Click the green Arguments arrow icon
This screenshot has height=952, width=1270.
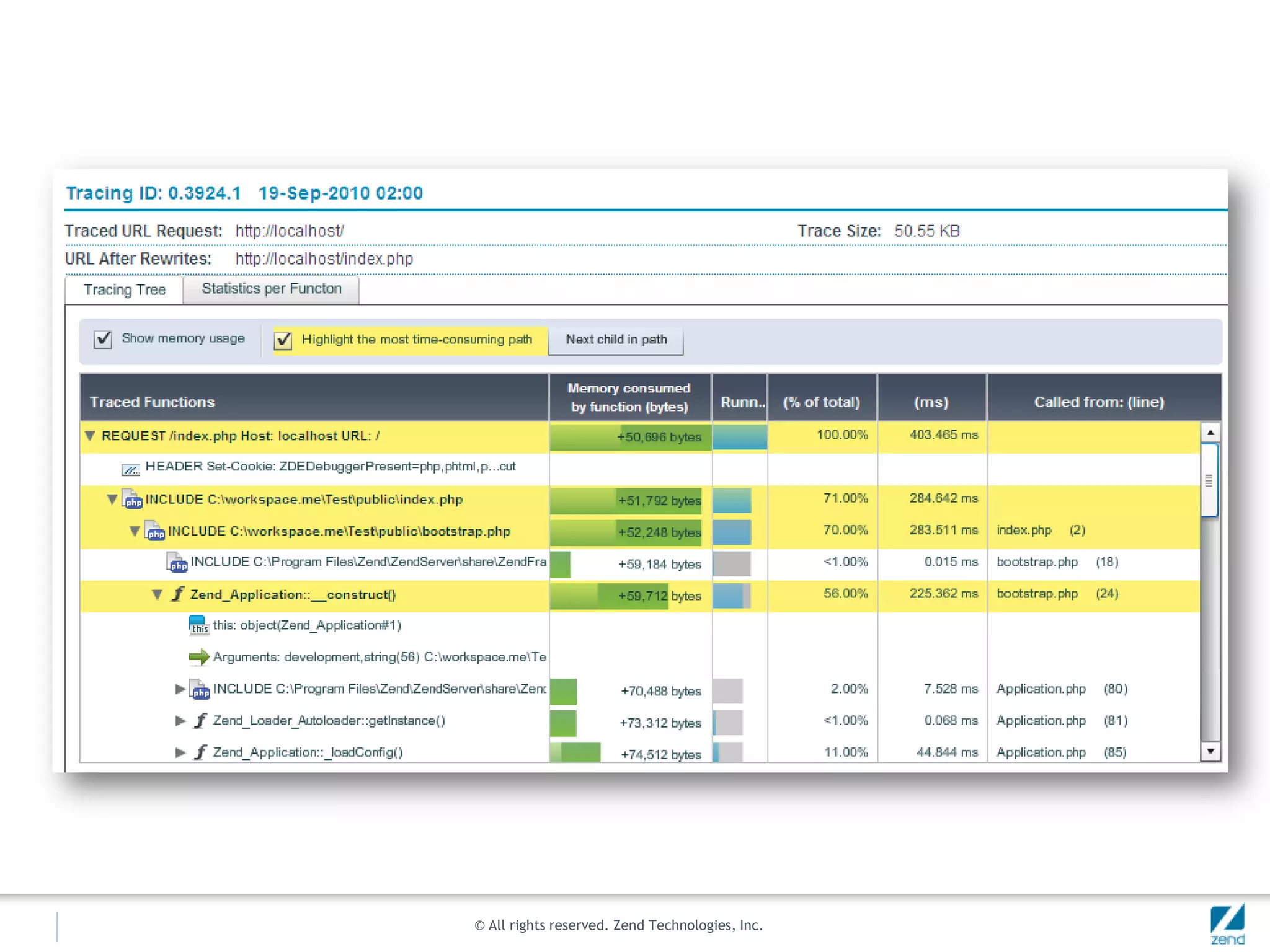point(198,657)
